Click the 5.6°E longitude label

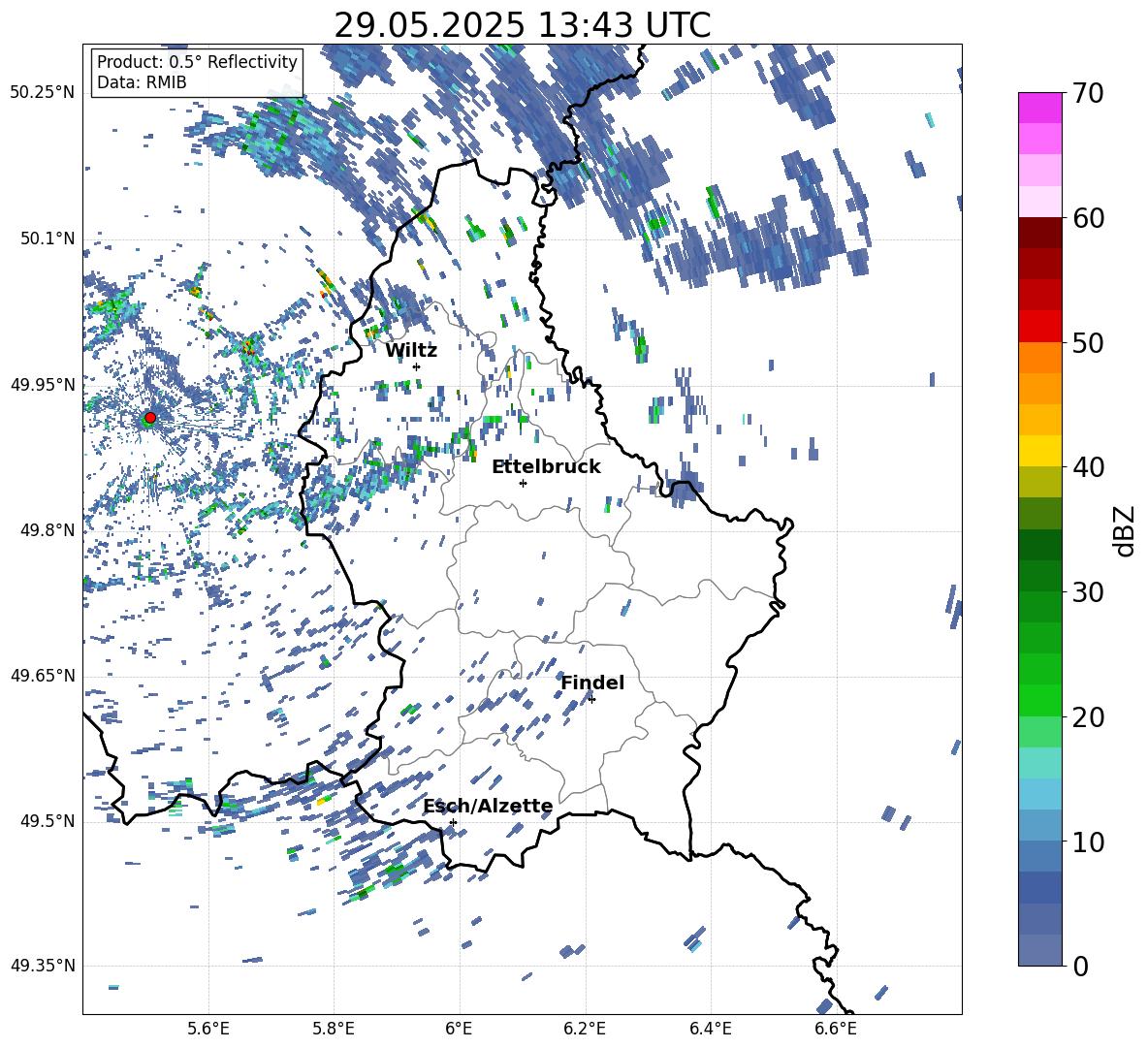point(207,1029)
